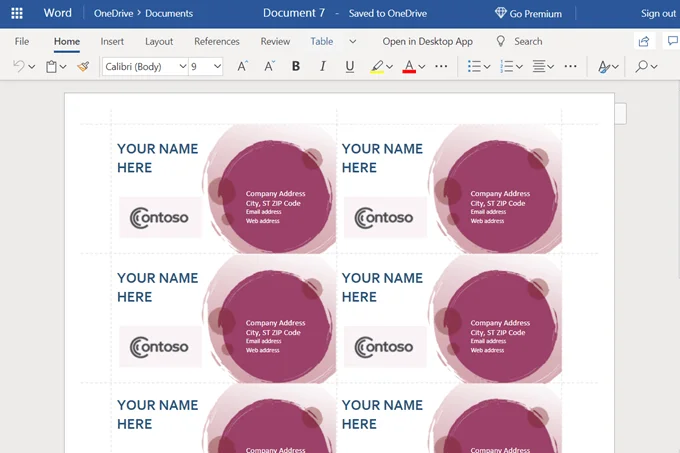
Task: Click the Search box text
Action: point(528,42)
